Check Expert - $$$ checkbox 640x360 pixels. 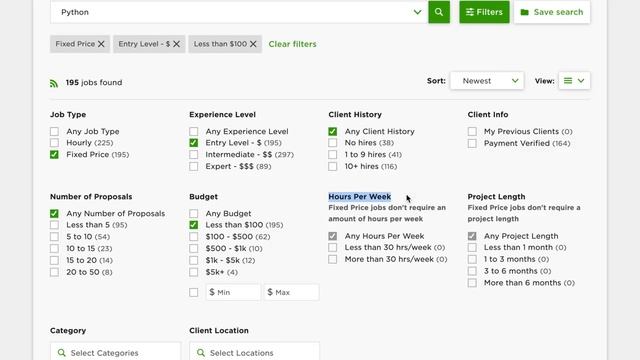193,167
